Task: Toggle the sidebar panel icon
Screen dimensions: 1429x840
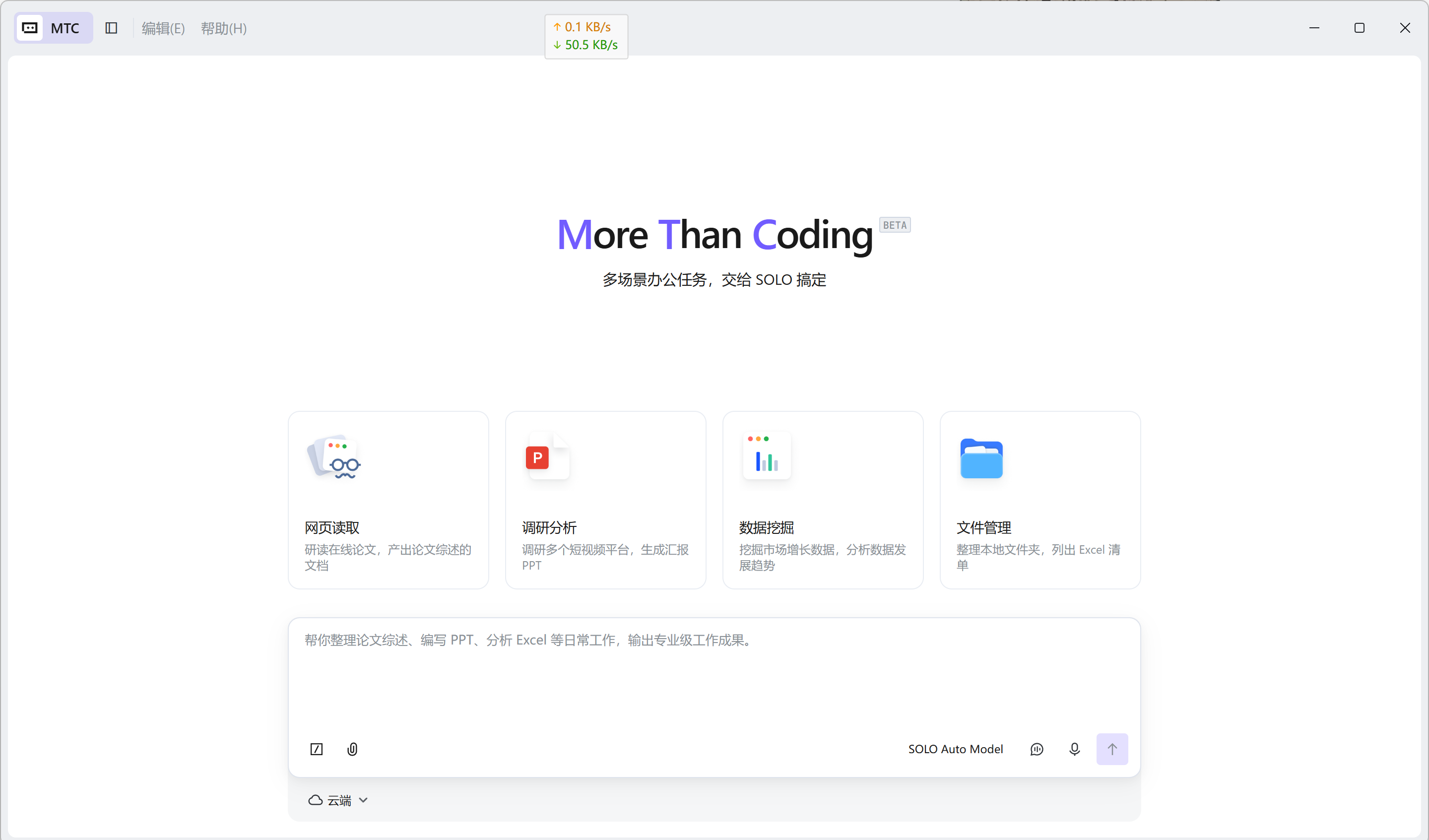Action: [x=111, y=28]
